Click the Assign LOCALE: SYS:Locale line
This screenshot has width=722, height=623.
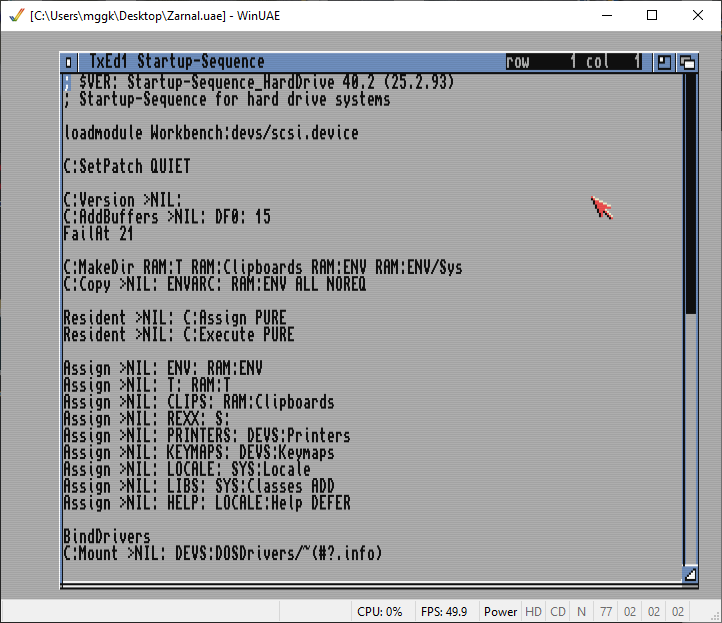coord(187,469)
